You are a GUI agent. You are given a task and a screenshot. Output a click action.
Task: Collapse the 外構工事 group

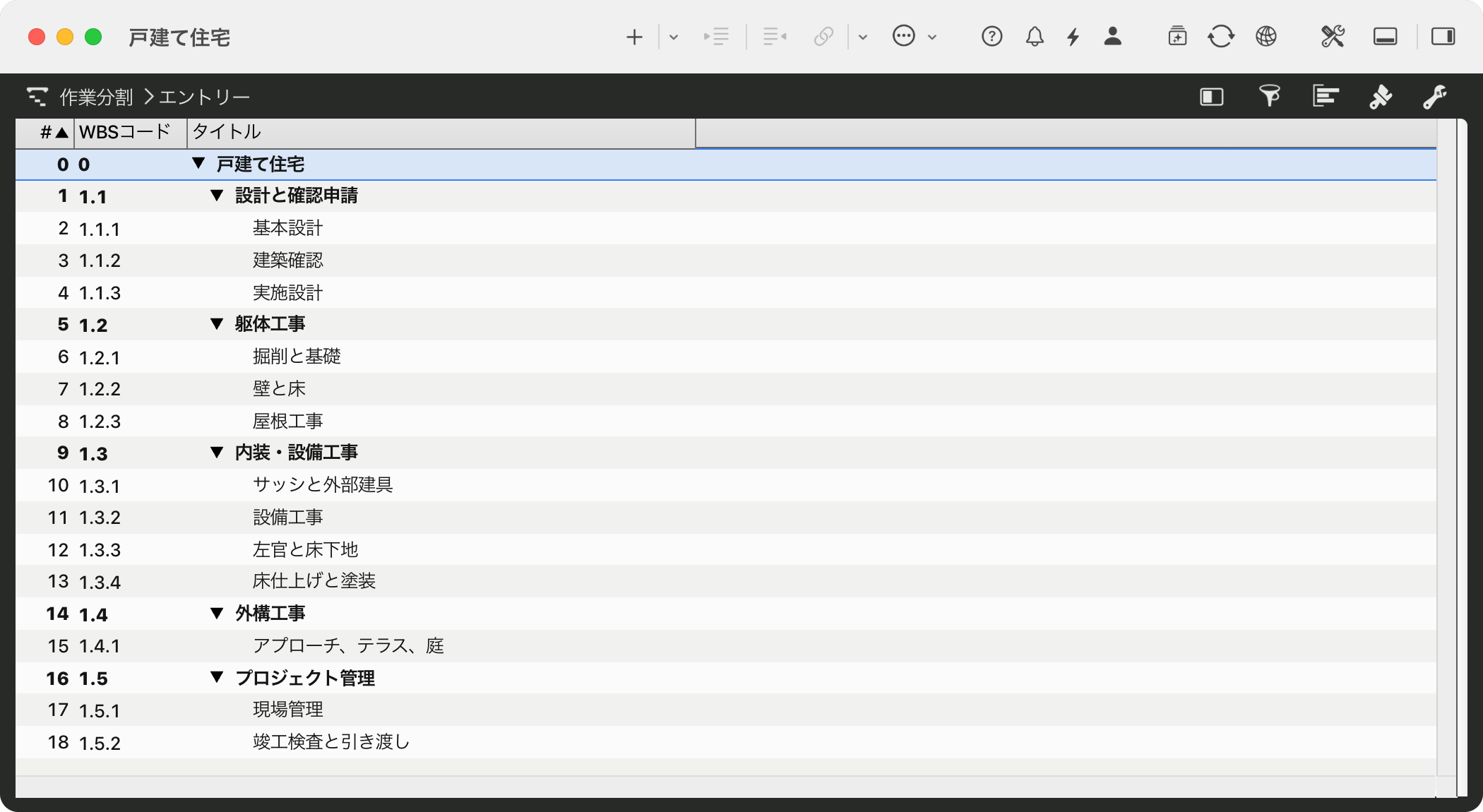point(217,613)
